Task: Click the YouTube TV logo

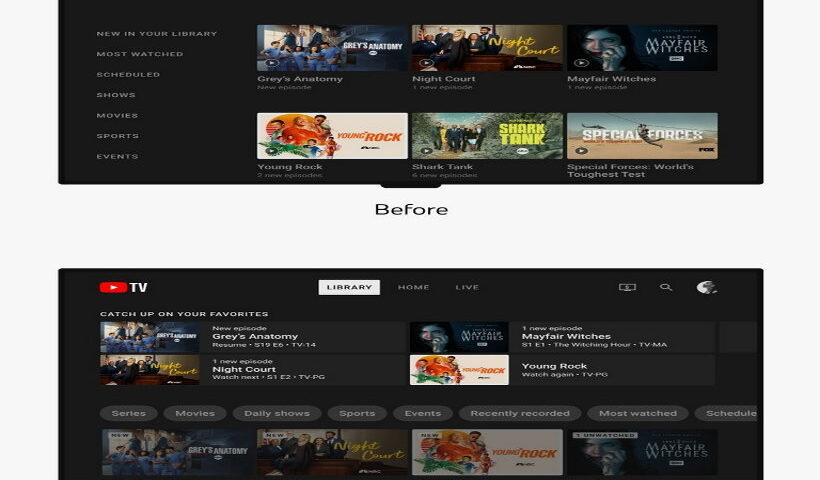Action: point(123,288)
